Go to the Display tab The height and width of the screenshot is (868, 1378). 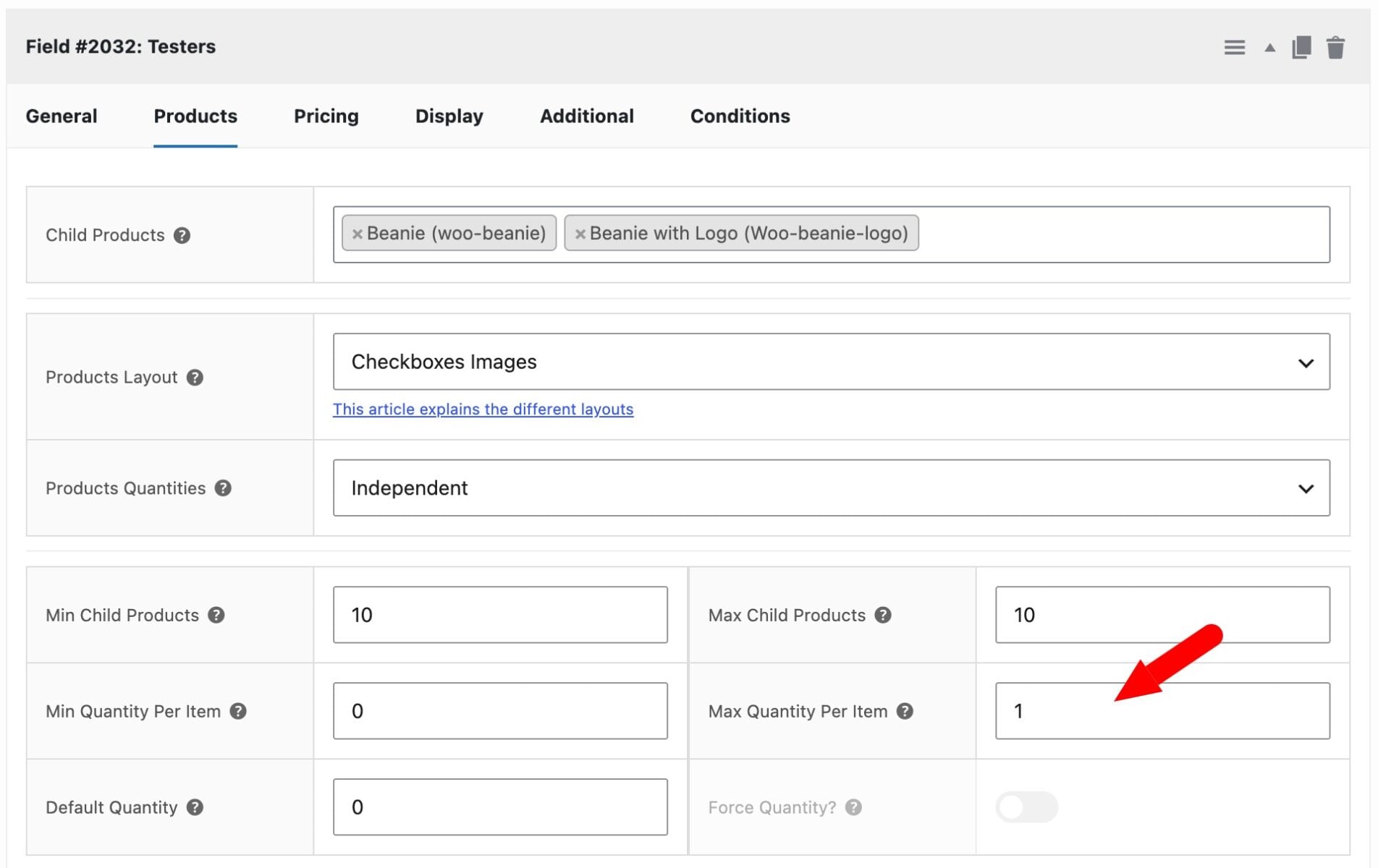coord(449,116)
